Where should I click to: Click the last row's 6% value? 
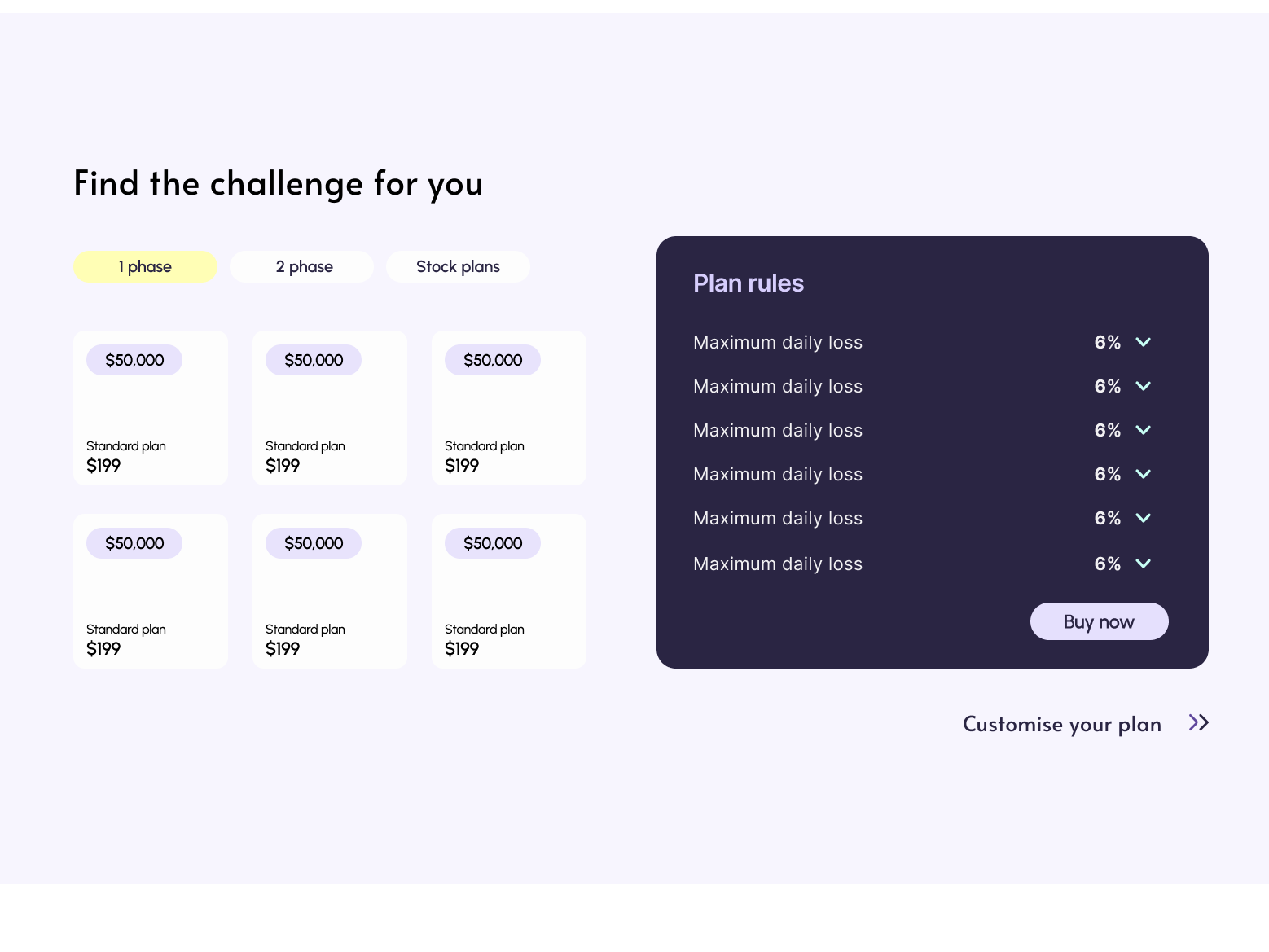point(1107,564)
